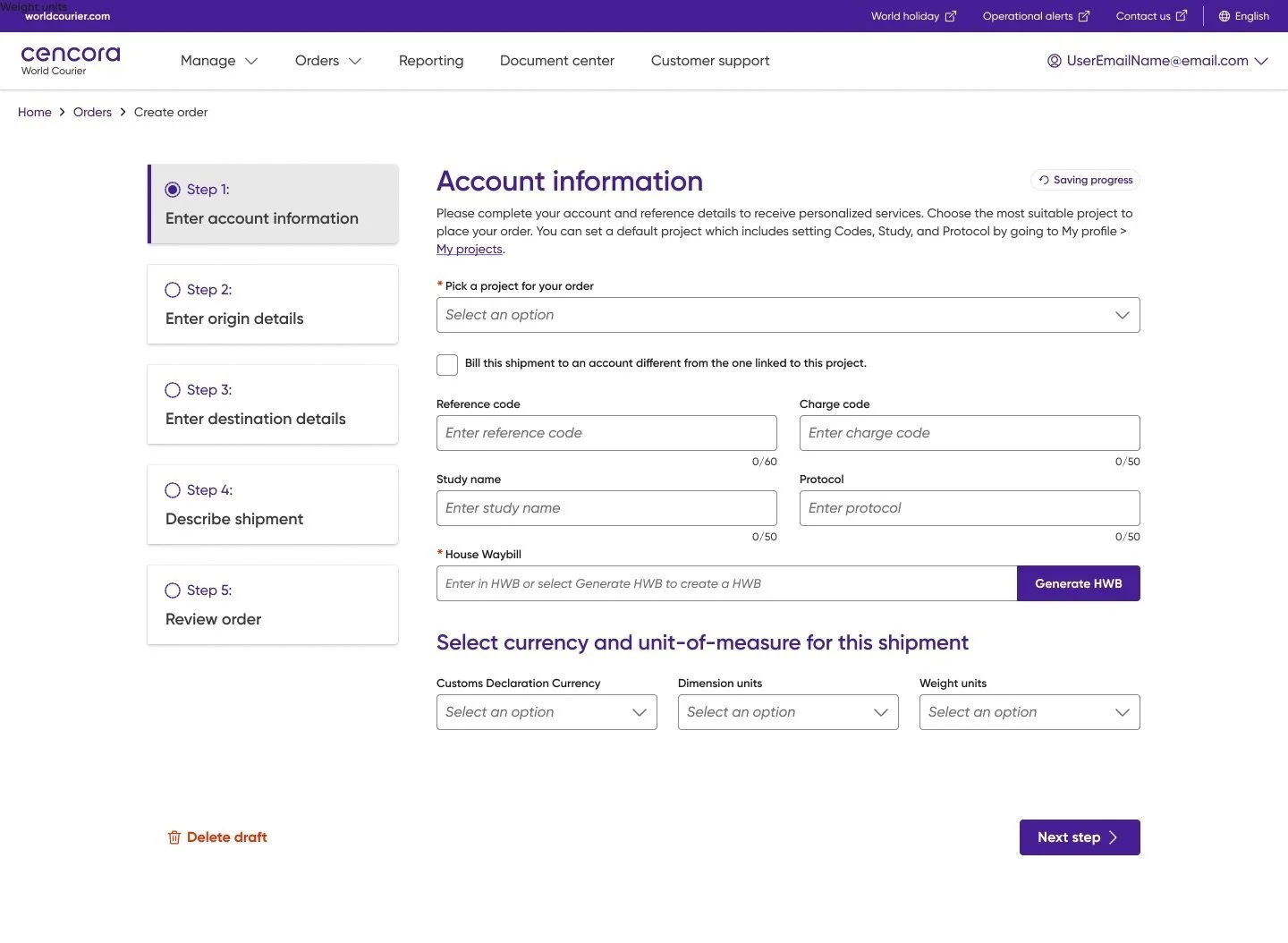
Task: Open the Dimension units dropdown
Action: [788, 712]
